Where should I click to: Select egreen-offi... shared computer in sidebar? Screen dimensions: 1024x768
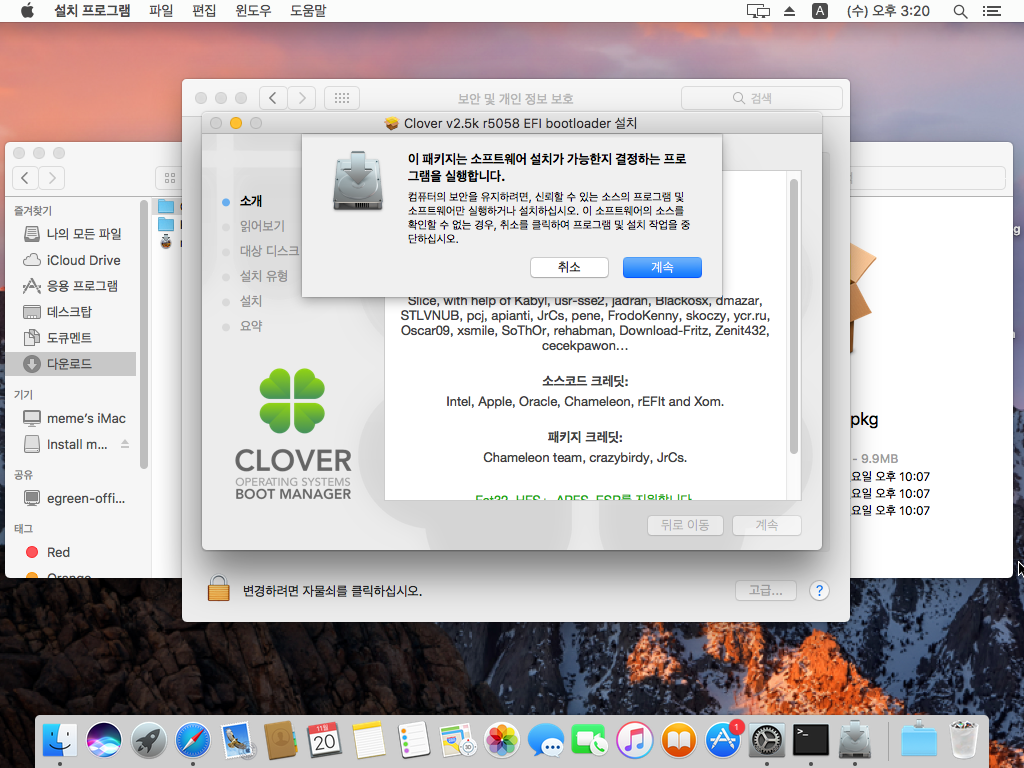(x=72, y=498)
